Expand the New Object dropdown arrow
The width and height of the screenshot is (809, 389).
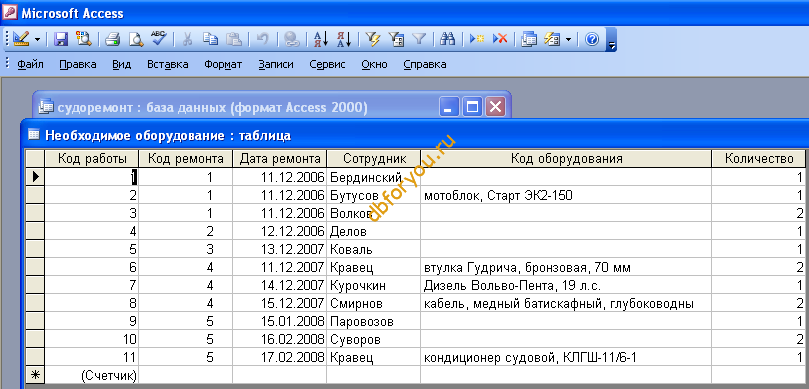568,39
